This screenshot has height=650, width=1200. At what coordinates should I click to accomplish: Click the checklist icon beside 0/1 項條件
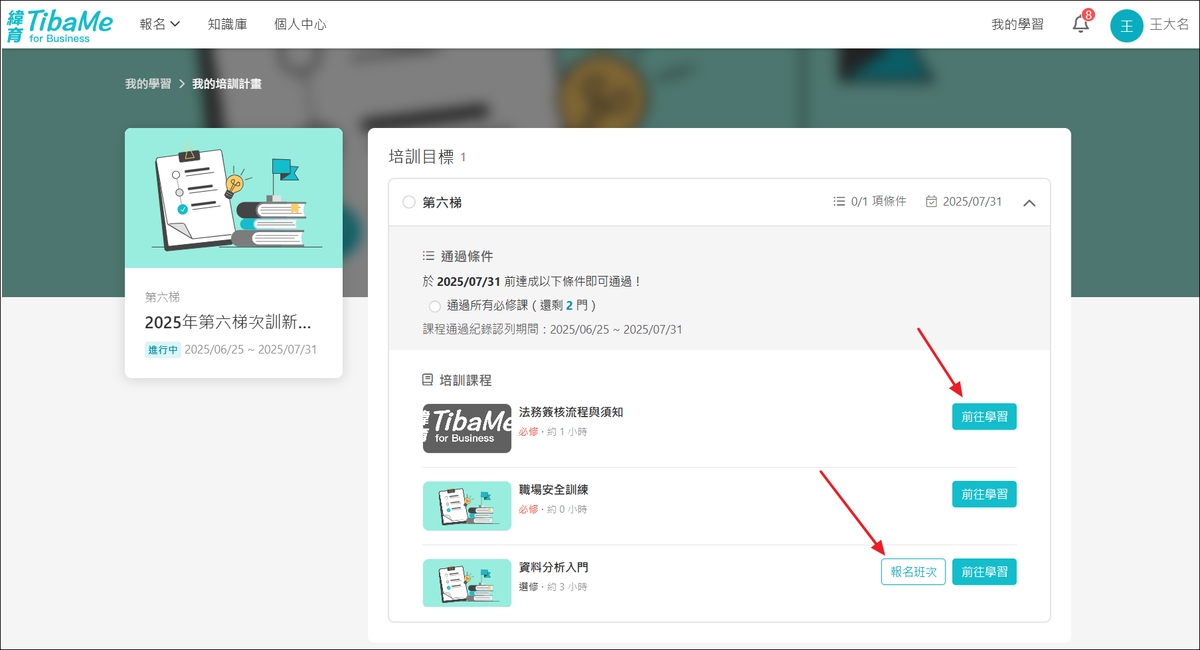pyautogui.click(x=839, y=202)
